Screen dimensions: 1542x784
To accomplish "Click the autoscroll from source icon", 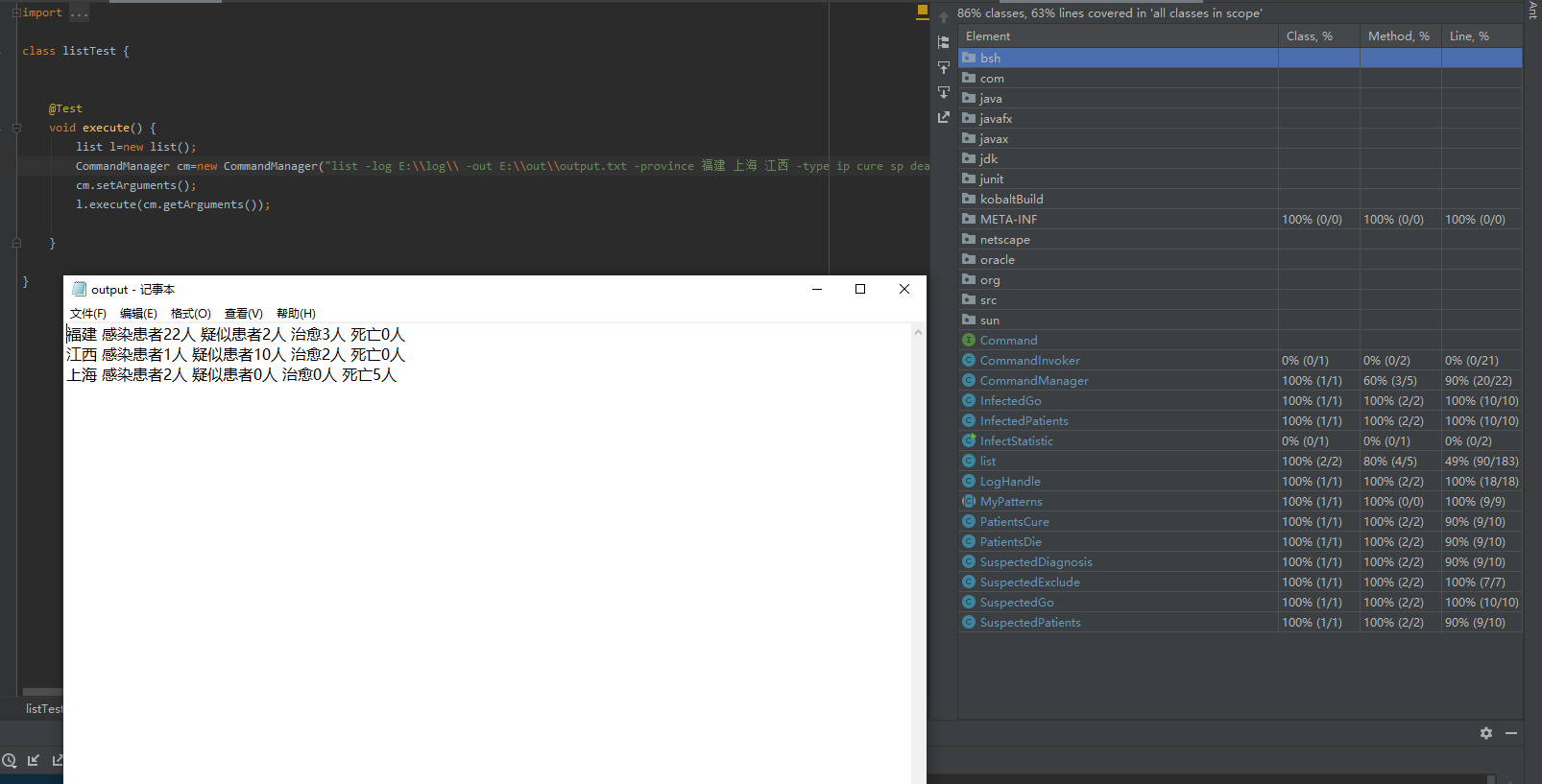I will 943,92.
